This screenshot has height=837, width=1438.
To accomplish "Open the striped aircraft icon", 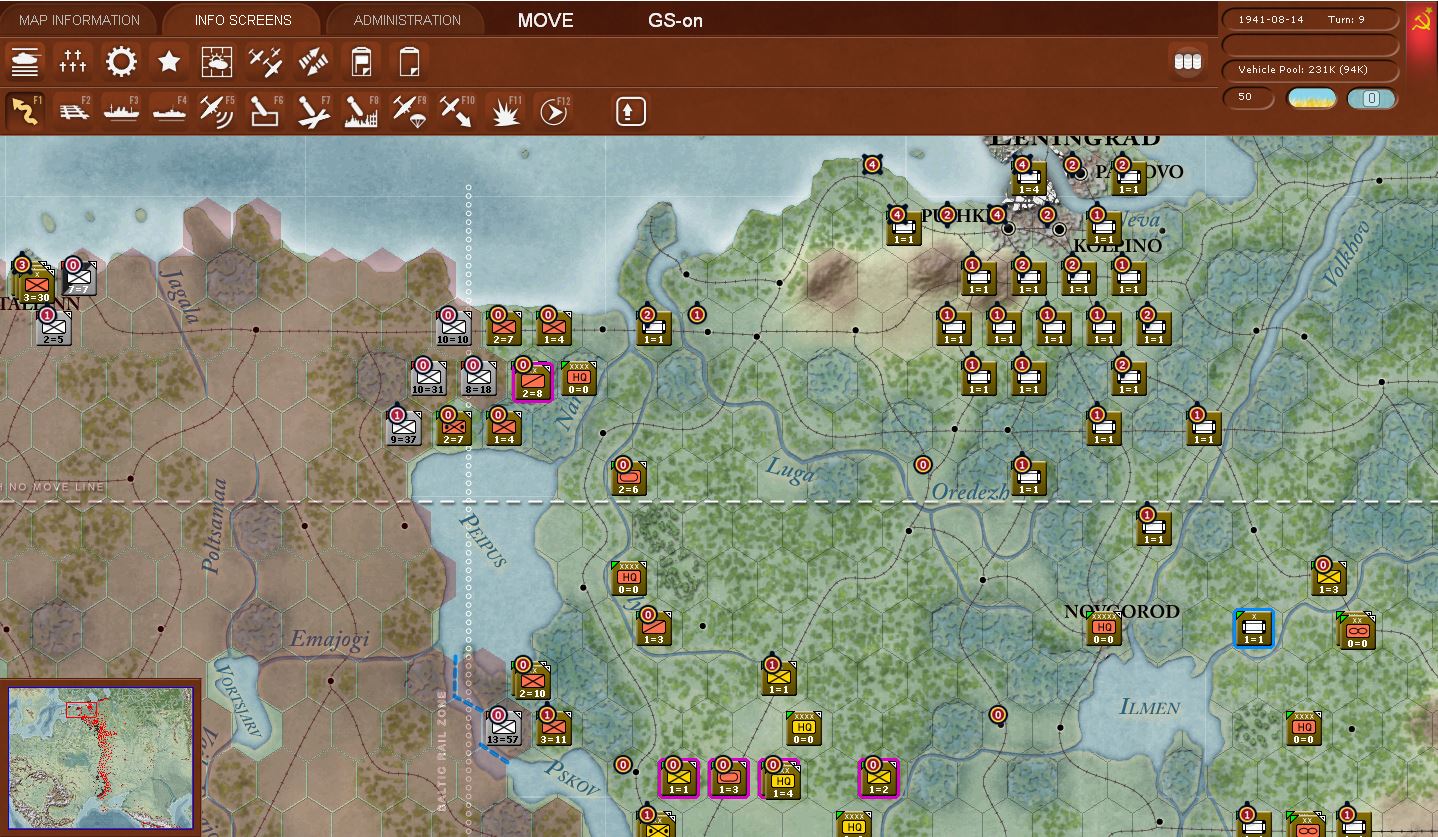I will (313, 62).
